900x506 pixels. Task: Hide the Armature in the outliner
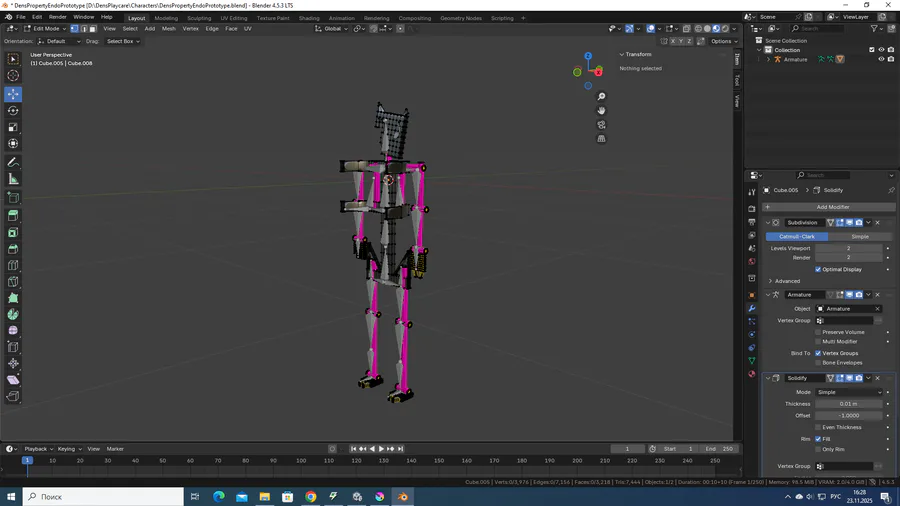point(881,59)
